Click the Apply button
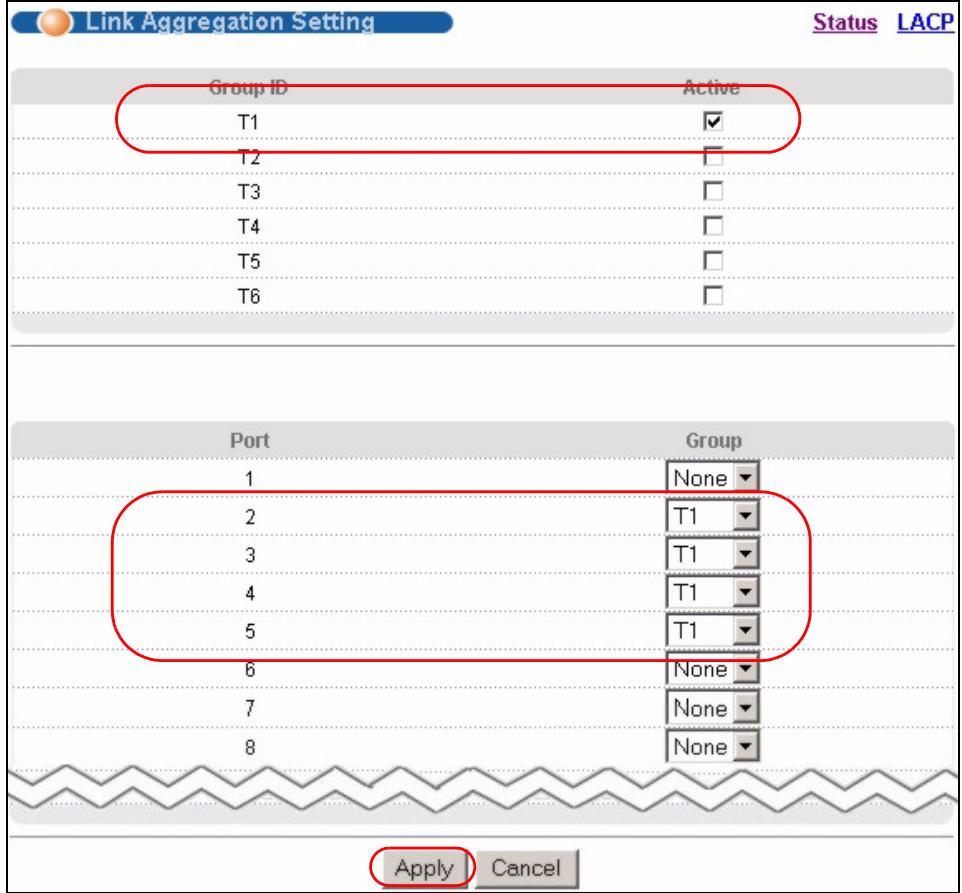This screenshot has height=893, width=962. [x=424, y=868]
